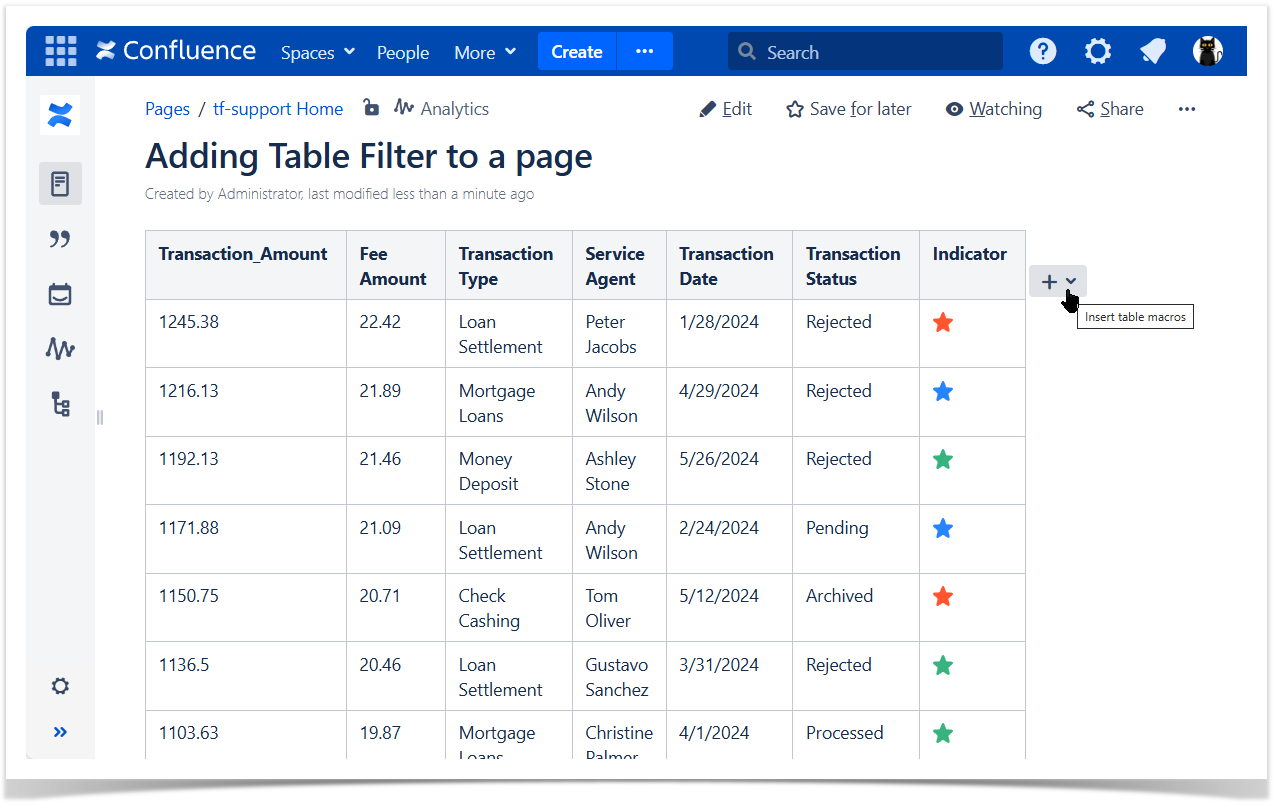Open the calendar icon in sidebar

tap(60, 294)
